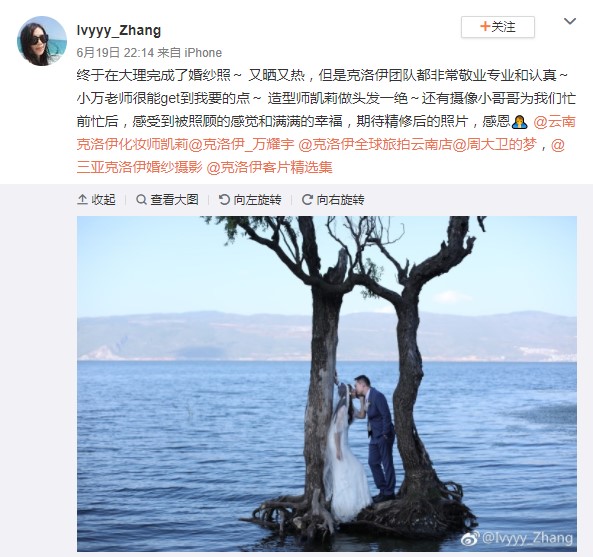Collapse the image via 收起 label
Viewport: 593px width, 557px height.
coord(103,199)
